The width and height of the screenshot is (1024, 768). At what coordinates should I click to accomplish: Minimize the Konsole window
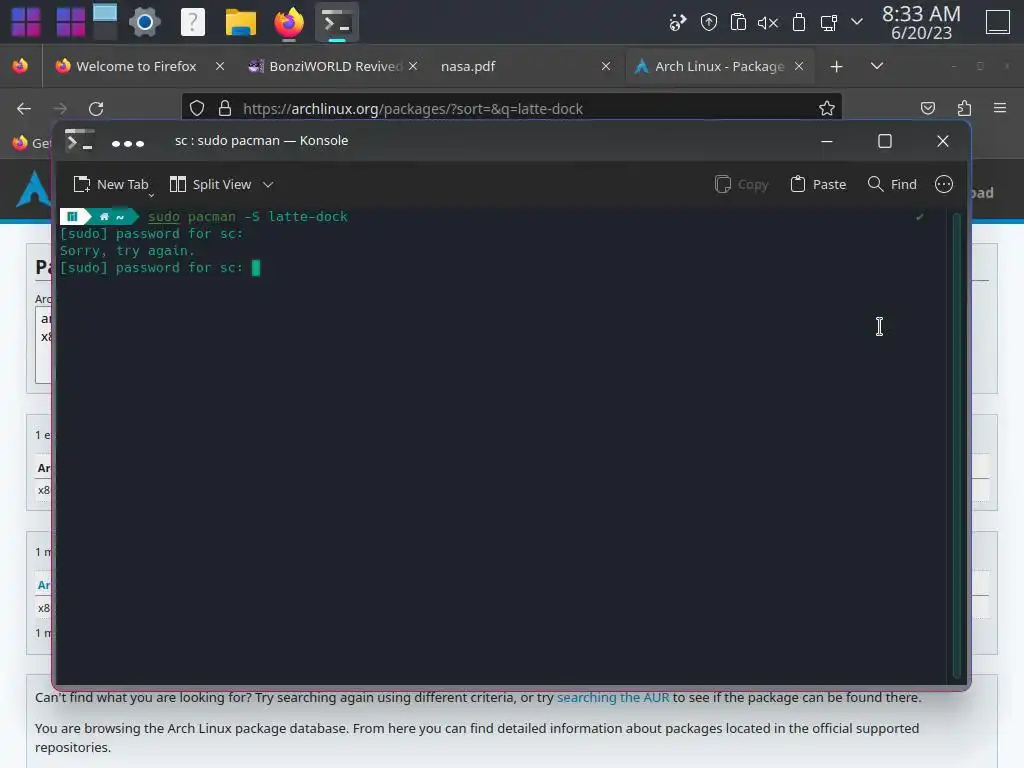coord(827,141)
